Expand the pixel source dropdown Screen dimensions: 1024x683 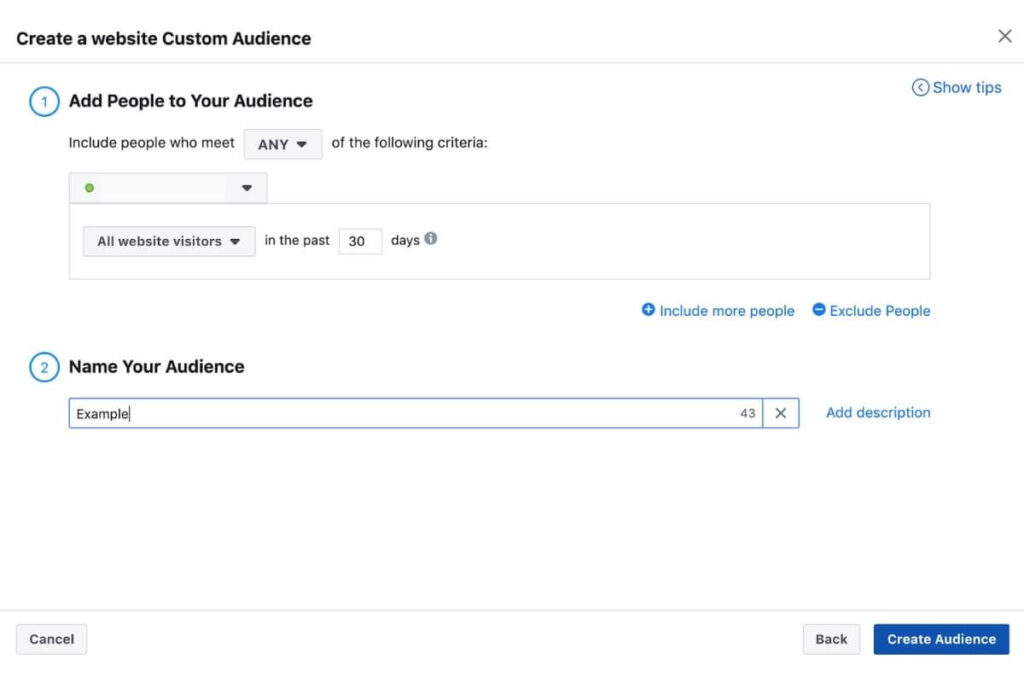(x=246, y=188)
